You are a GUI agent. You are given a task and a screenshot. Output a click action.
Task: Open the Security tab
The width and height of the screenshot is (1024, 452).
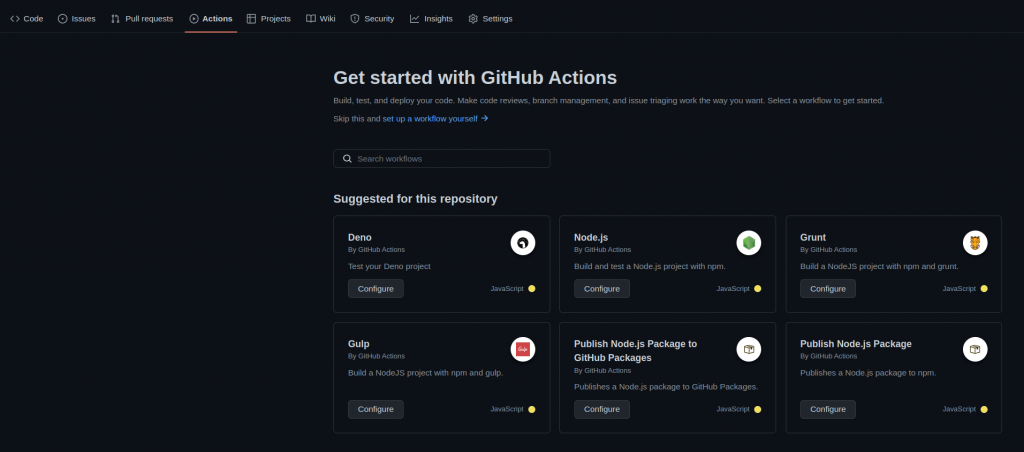372,18
